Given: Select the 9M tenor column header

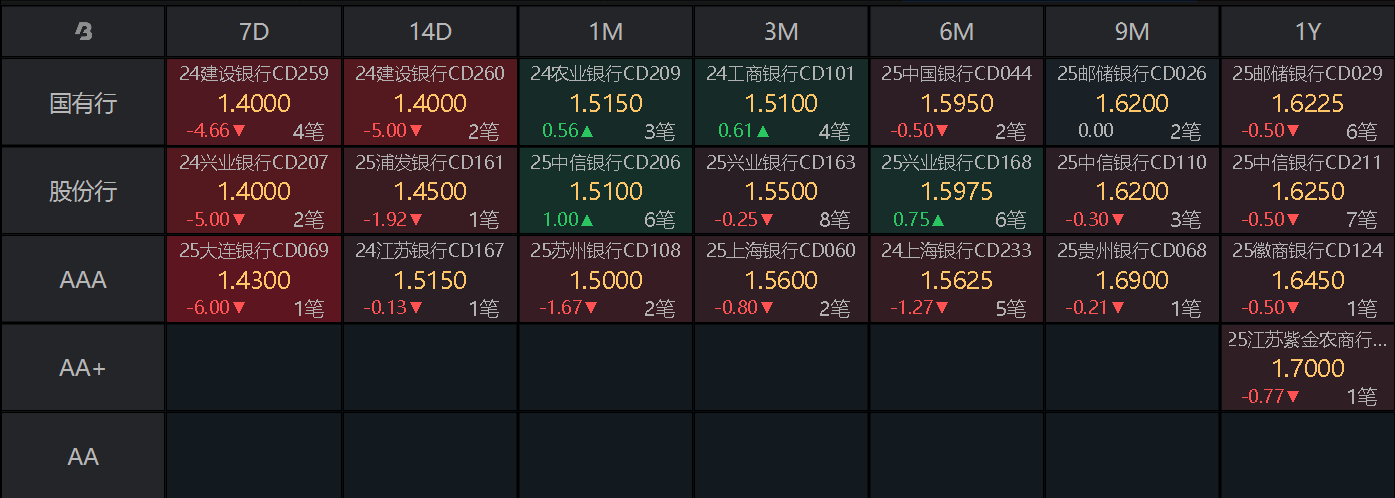Looking at the screenshot, I should click(x=1132, y=32).
